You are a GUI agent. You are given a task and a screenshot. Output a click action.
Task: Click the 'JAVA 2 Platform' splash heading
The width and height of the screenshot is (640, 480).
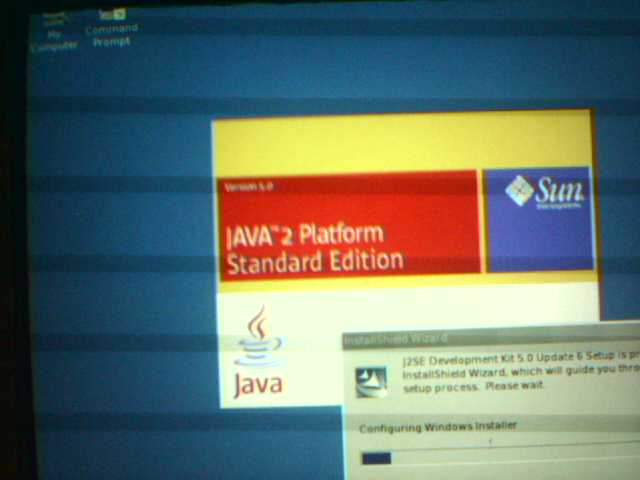tap(305, 236)
